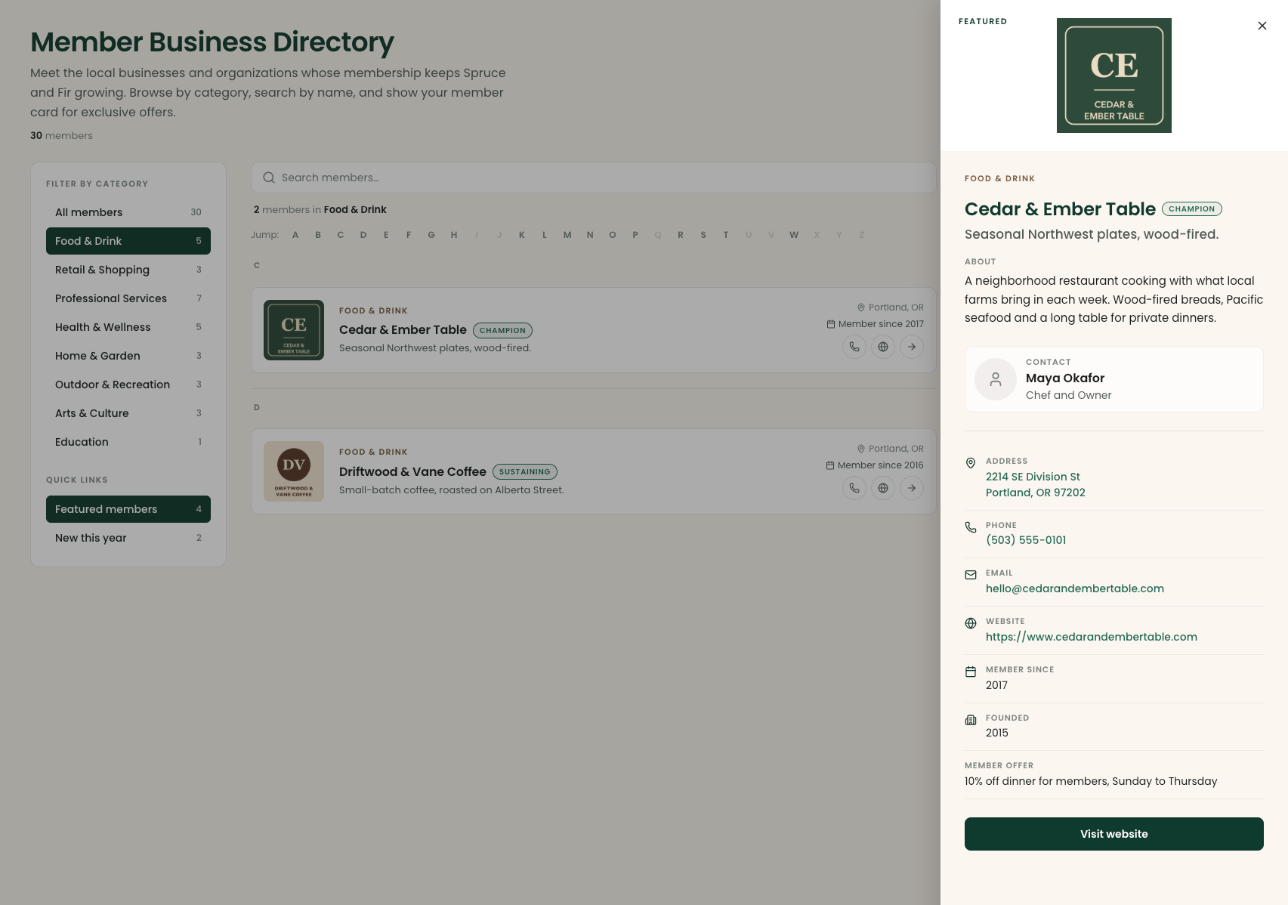Click the calendar icon beside Member Since
Image resolution: width=1288 pixels, height=905 pixels.
point(970,672)
